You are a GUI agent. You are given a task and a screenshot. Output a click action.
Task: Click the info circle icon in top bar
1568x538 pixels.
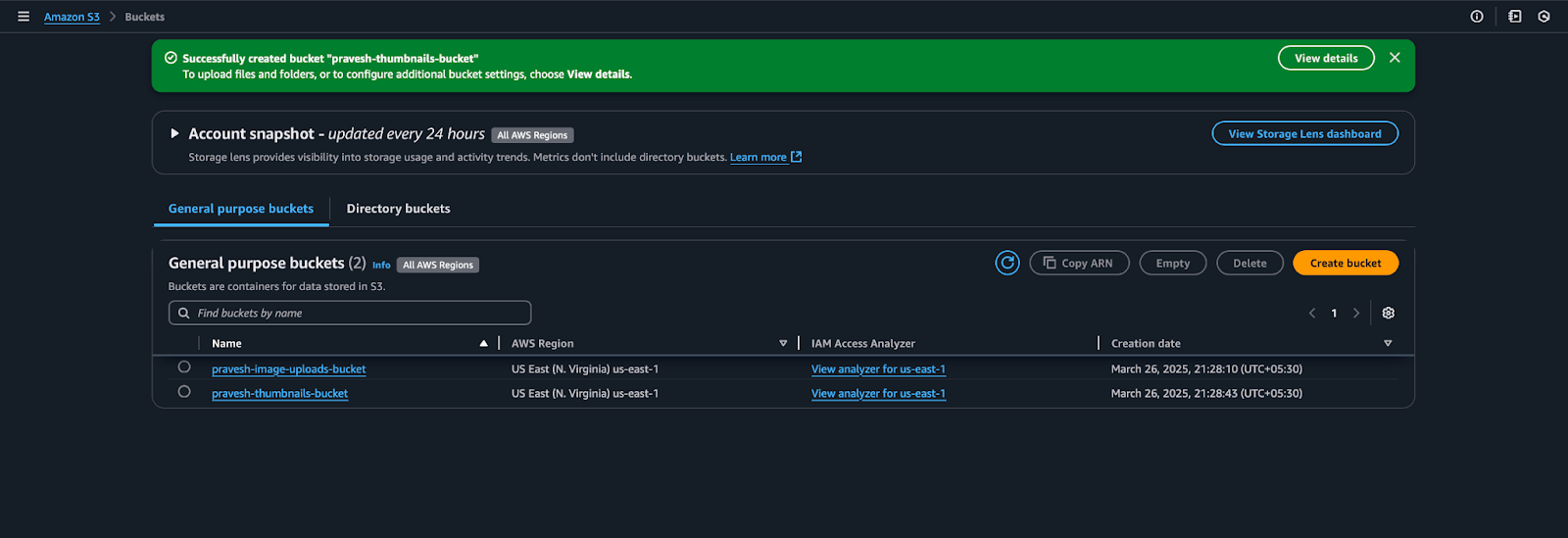coord(1477,17)
